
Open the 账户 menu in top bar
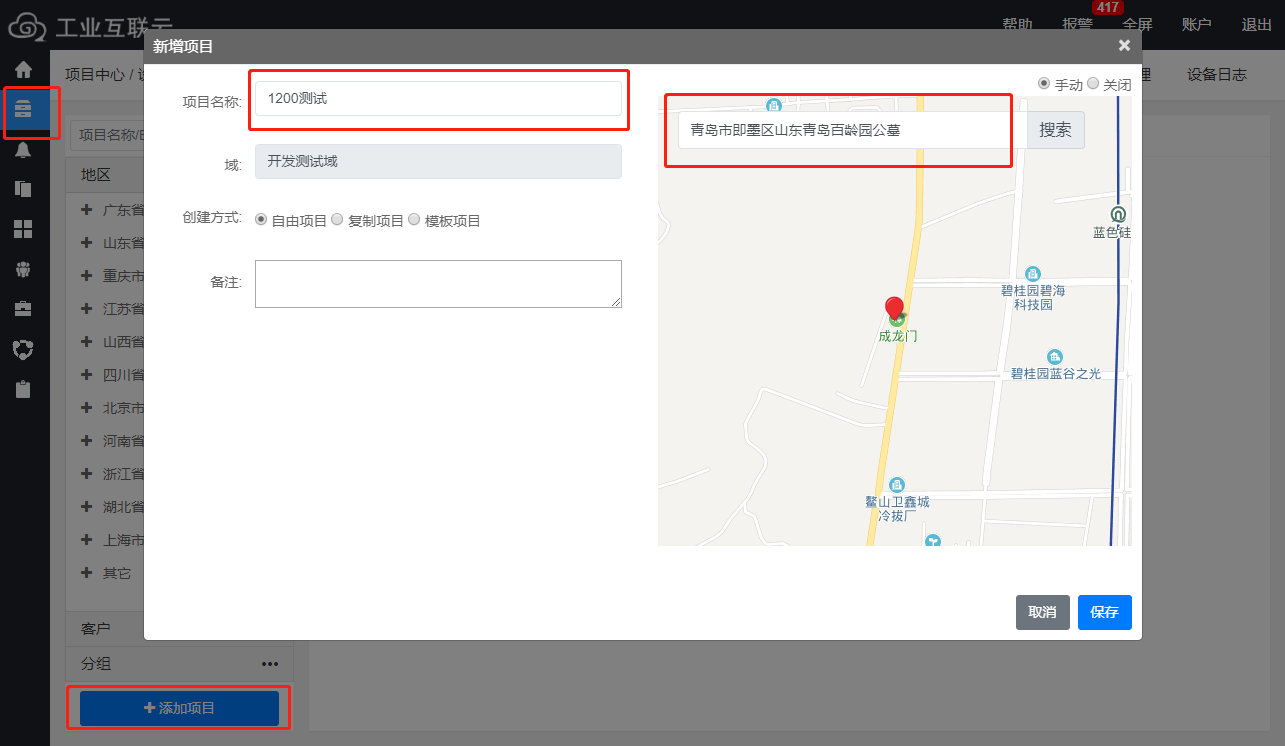[1196, 24]
